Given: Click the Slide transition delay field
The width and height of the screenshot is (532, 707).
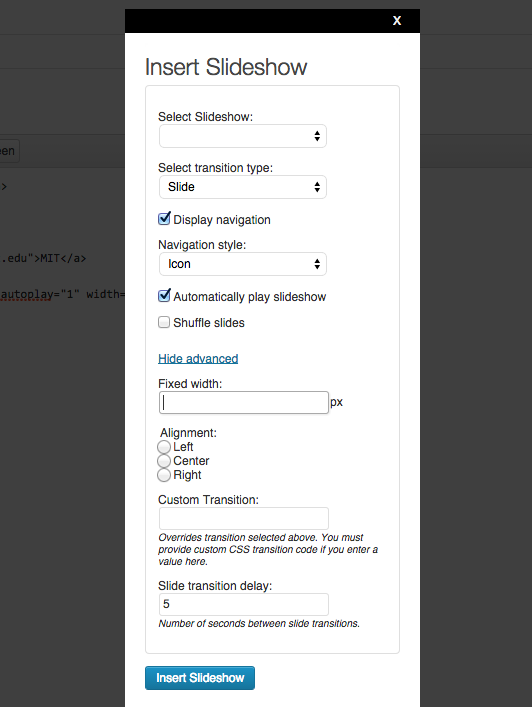Looking at the screenshot, I should (243, 604).
